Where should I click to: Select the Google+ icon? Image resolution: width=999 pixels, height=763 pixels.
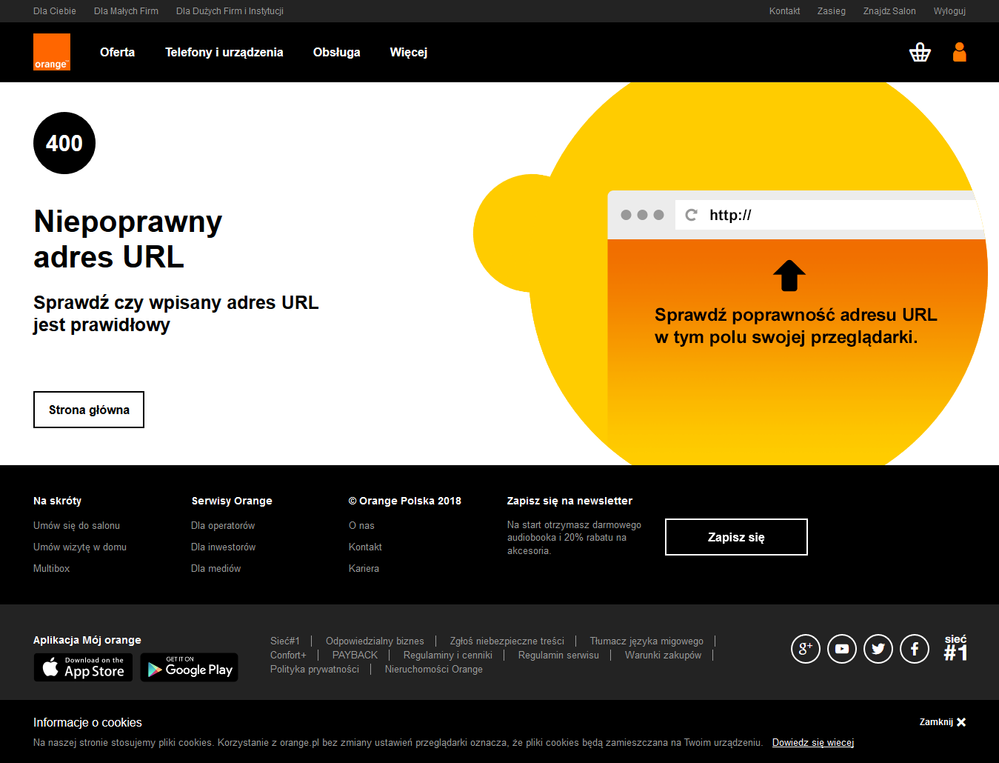pos(805,648)
